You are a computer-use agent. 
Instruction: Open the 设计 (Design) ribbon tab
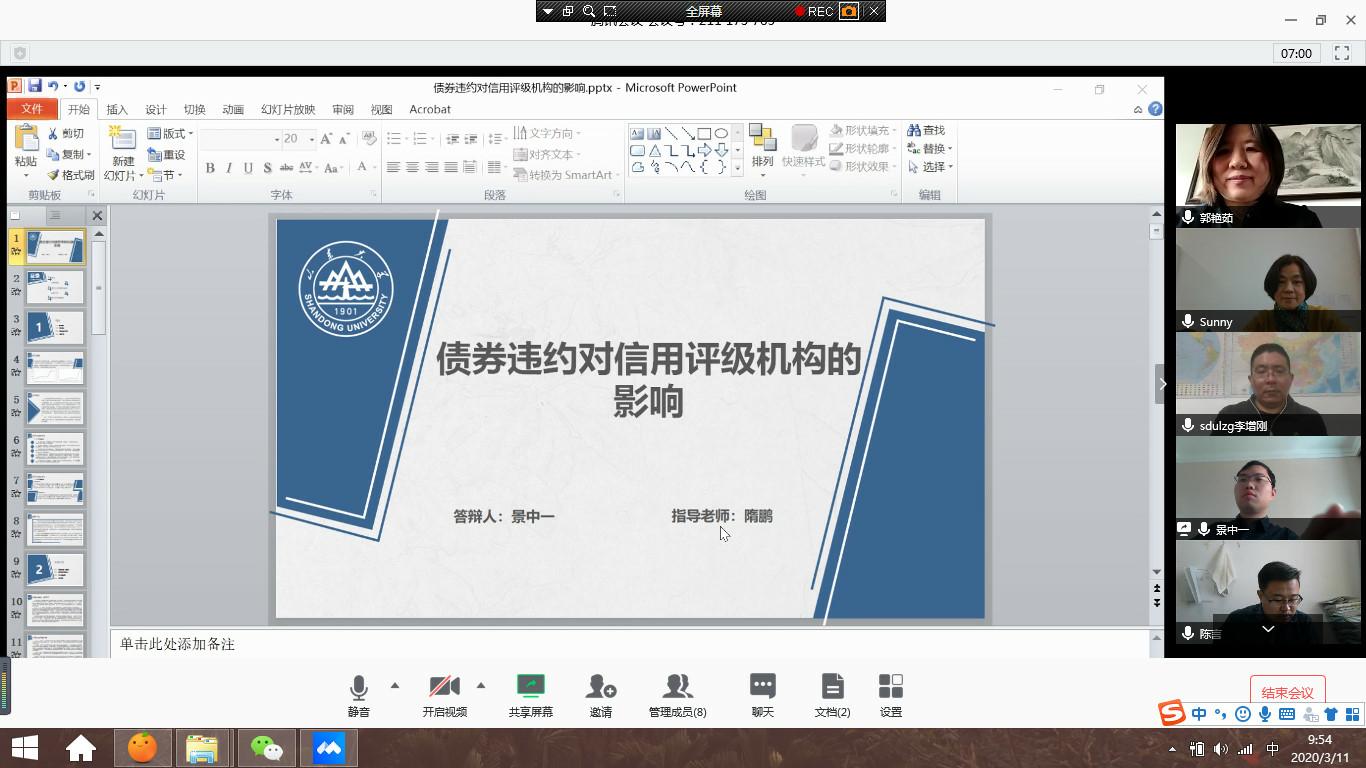pyautogui.click(x=156, y=110)
